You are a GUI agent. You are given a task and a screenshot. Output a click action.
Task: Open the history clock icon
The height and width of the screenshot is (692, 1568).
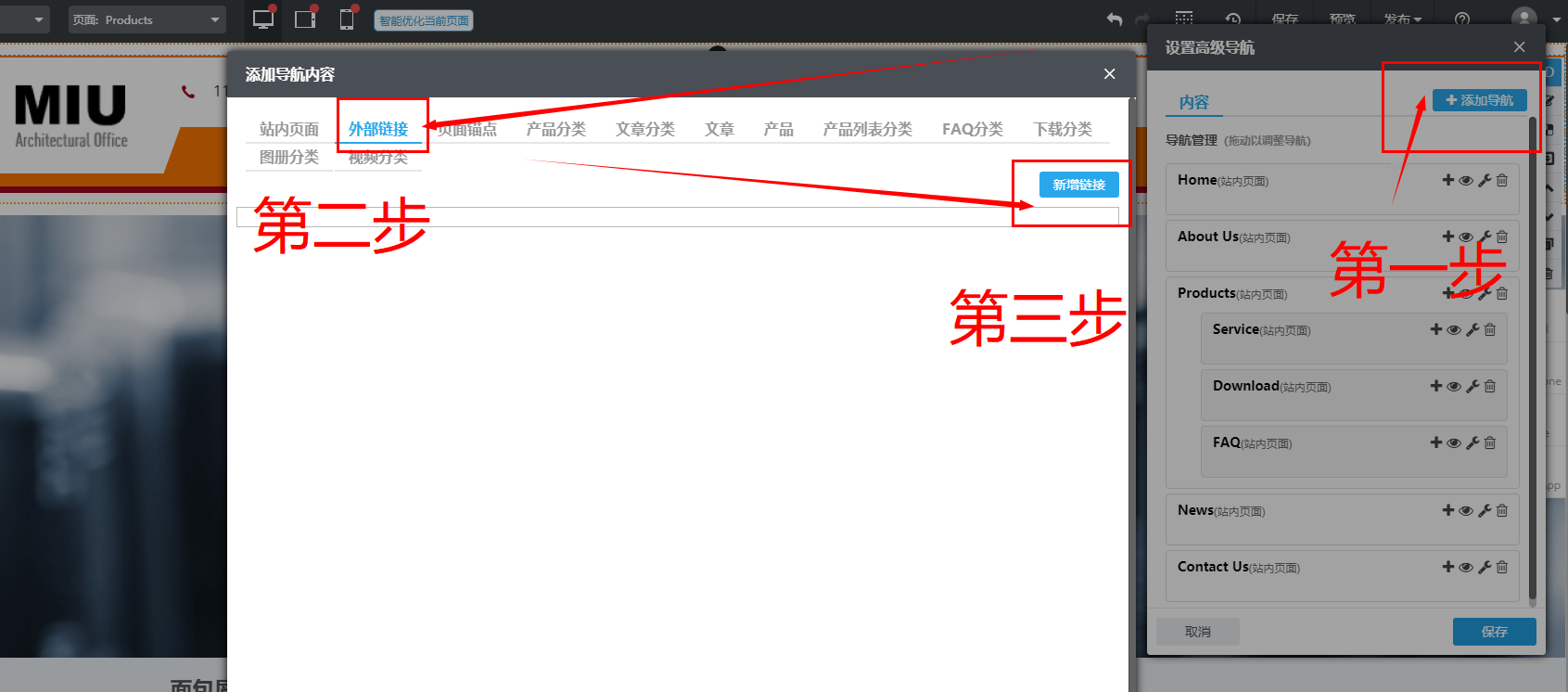tap(1232, 19)
